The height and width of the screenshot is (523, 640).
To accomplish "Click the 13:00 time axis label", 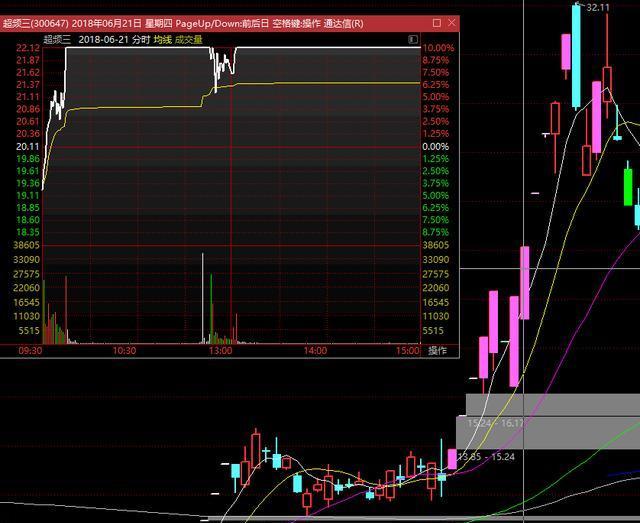I will point(220,351).
